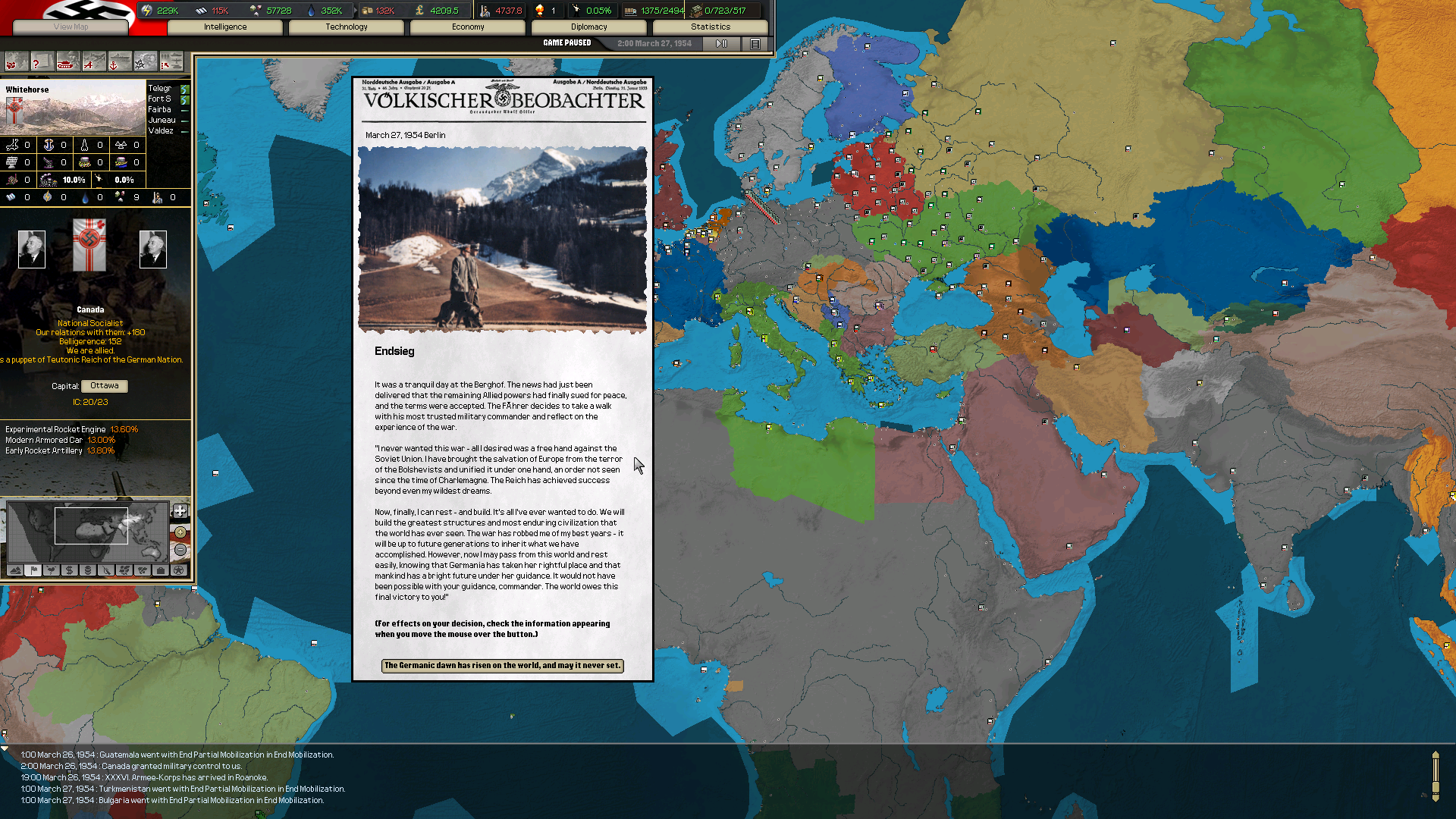This screenshot has height=819, width=1456.
Task: Select Juneau province in neighbor list
Action: pyautogui.click(x=162, y=121)
